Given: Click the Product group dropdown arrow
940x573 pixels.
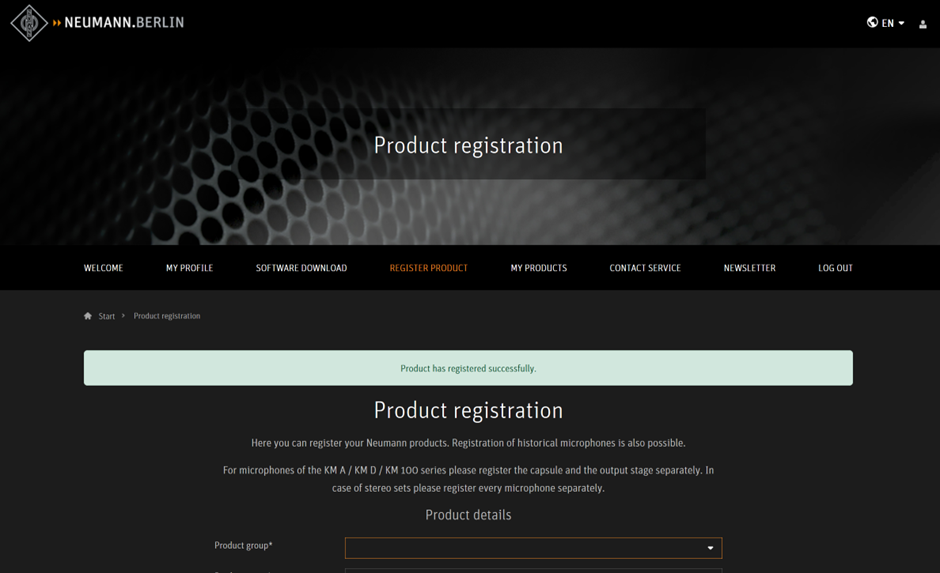Looking at the screenshot, I should 710,548.
